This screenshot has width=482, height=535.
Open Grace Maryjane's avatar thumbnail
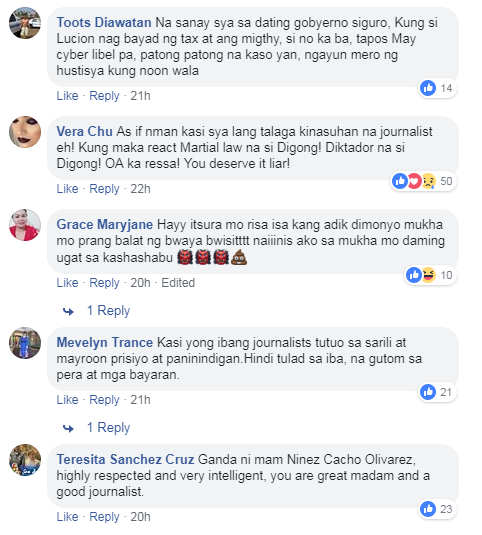[x=25, y=225]
